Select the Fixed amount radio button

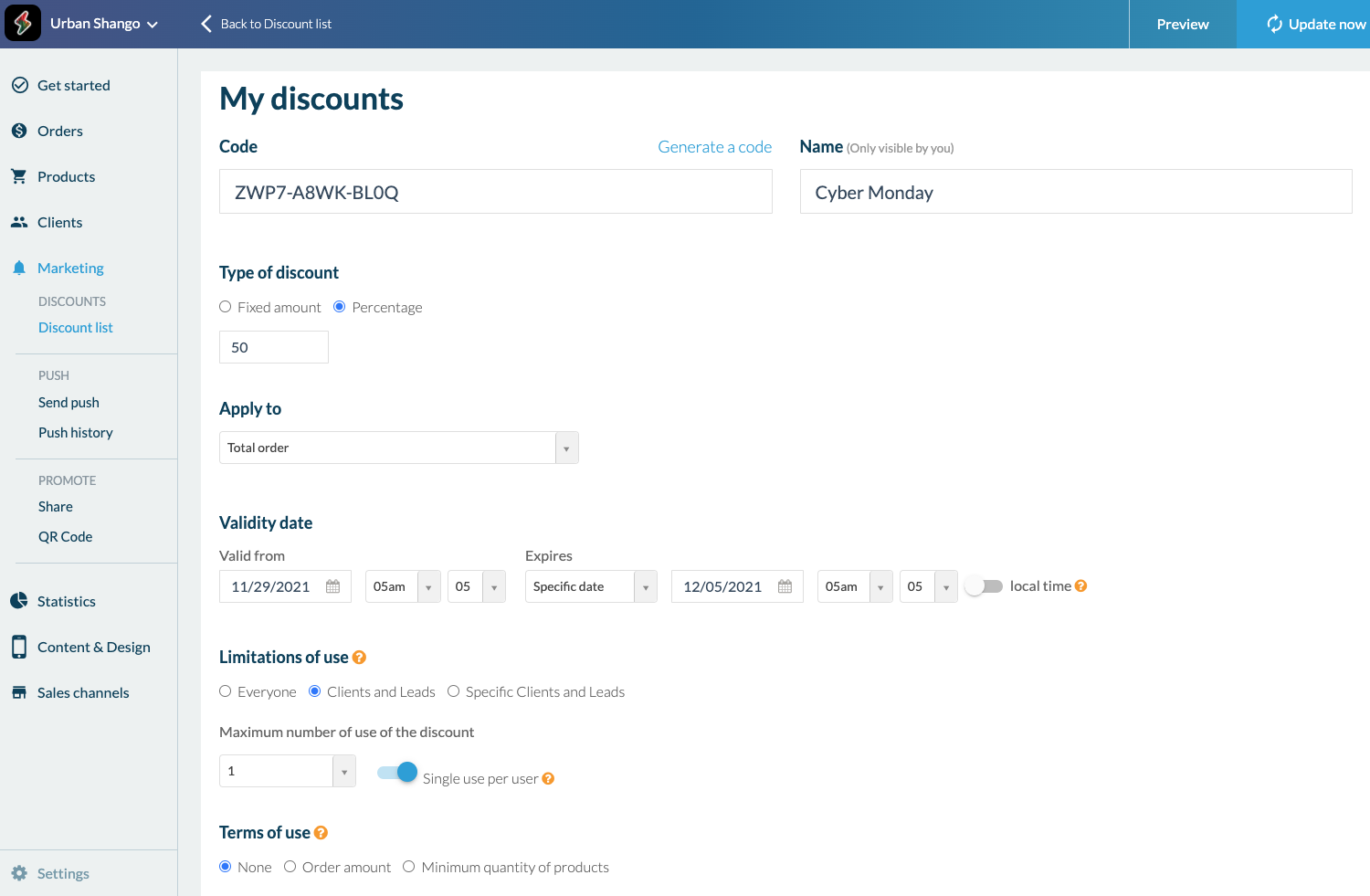(x=226, y=307)
